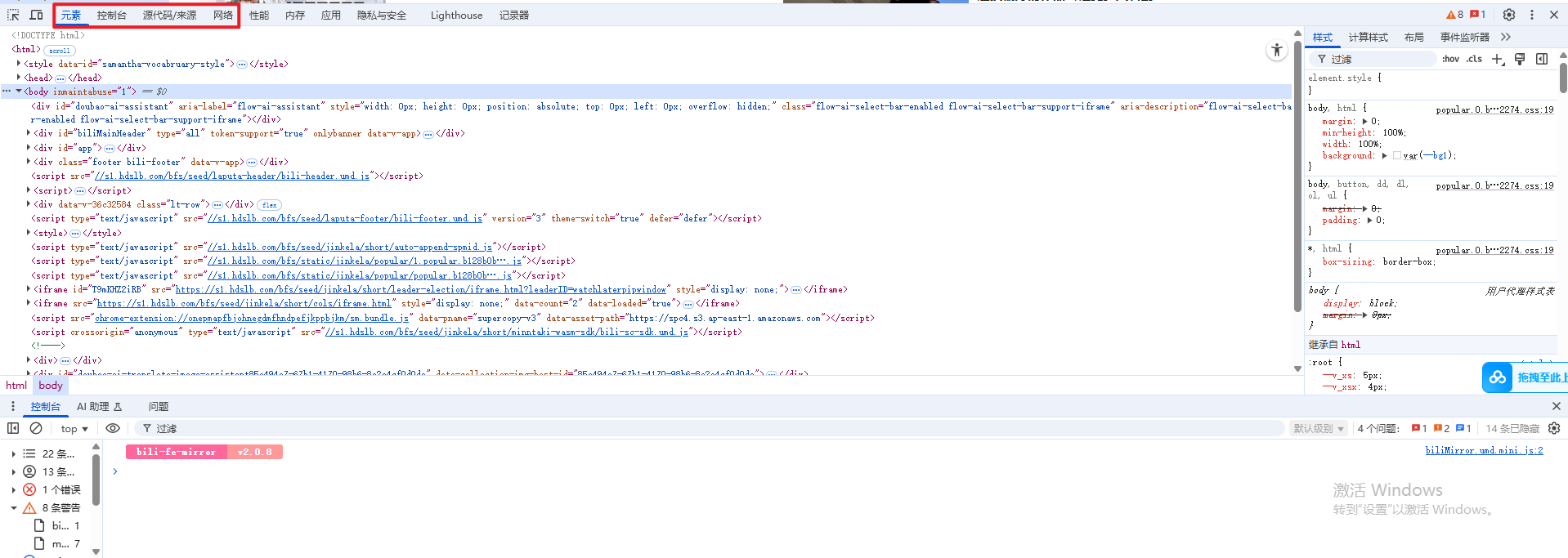Click the console 过滤 filter field
Viewport: 1568px width, 558px height.
point(710,428)
